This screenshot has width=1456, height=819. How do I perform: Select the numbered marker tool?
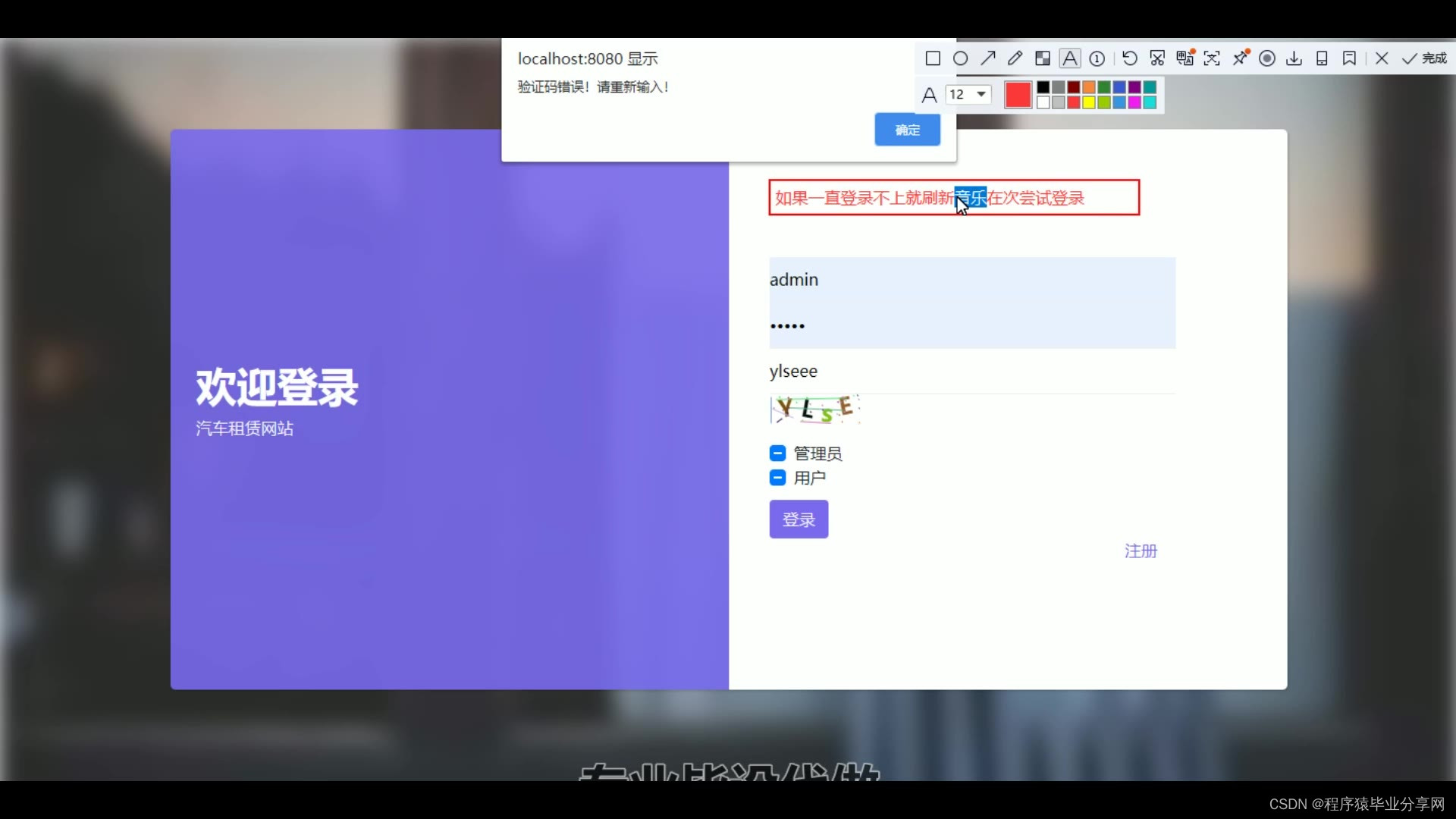coord(1097,58)
